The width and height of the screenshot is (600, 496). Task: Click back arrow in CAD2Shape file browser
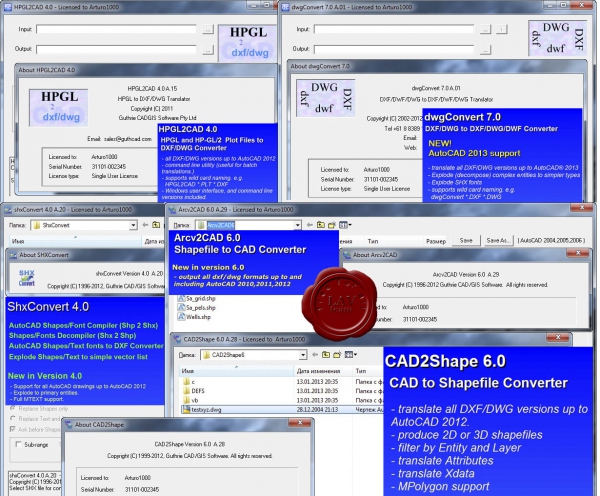(x=315, y=355)
